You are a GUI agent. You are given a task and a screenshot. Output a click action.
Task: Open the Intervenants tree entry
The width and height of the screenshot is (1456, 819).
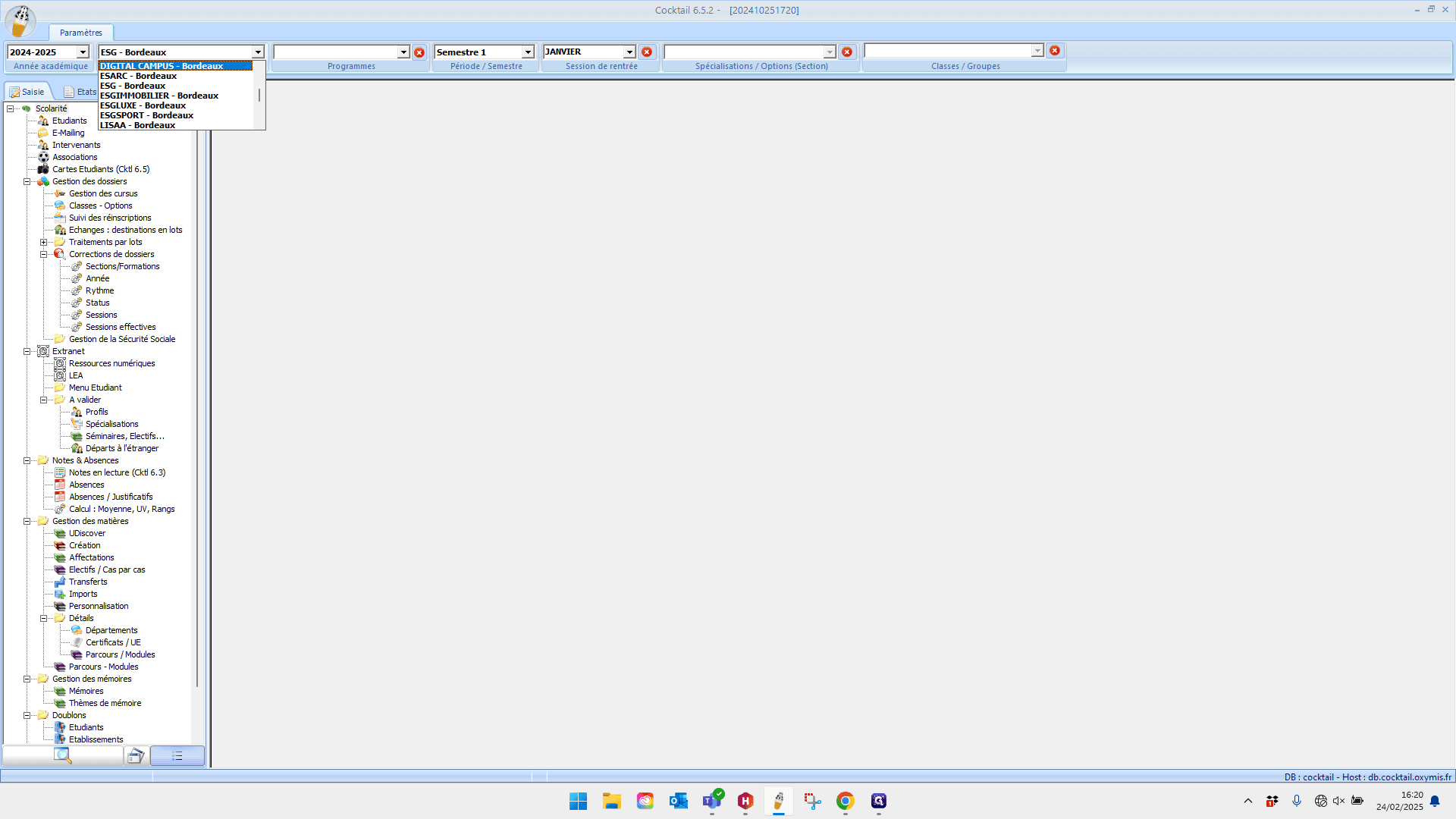[76, 145]
